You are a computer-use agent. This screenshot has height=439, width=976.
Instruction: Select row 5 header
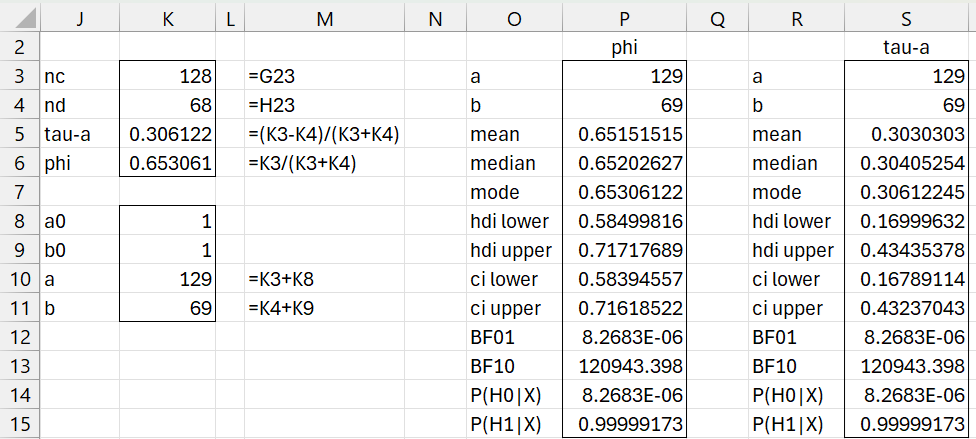tap(20, 134)
